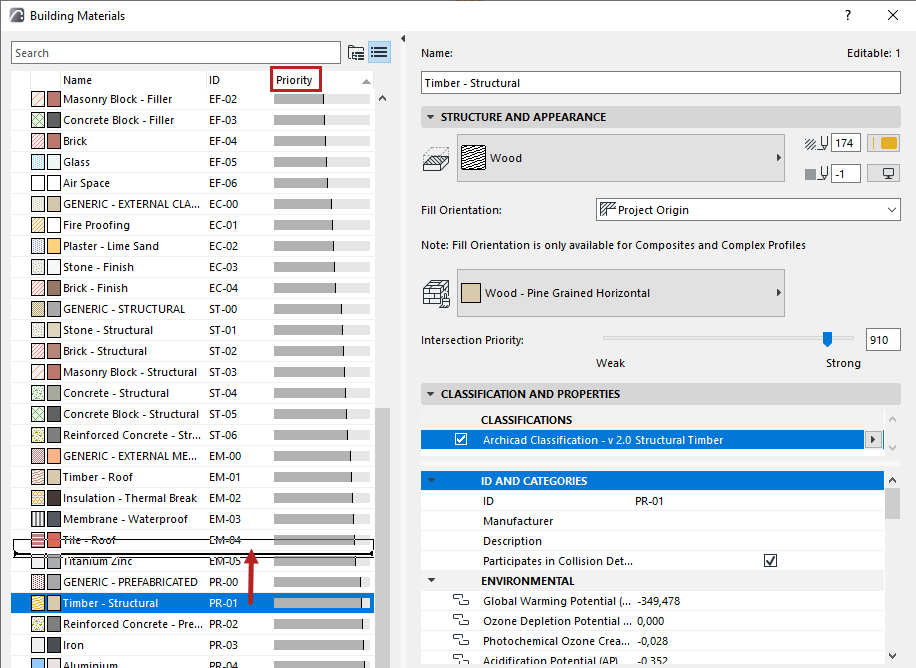This screenshot has width=916, height=668.
Task: Select the GENERIC - STRUCTURAL material
Action: click(x=192, y=309)
